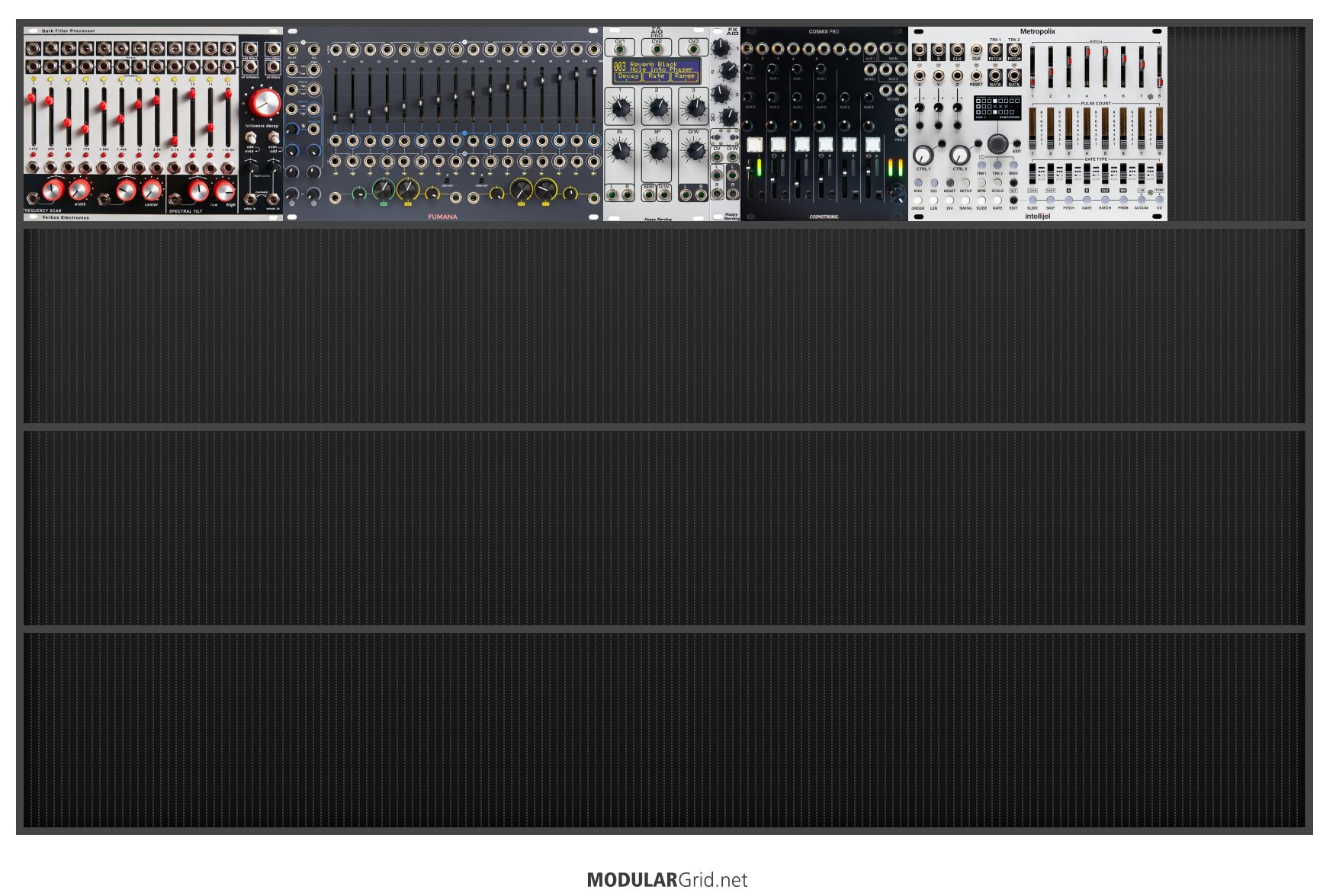Image resolution: width=1336 pixels, height=896 pixels.
Task: Click the Metropolix DIV button
Action: coord(950,201)
